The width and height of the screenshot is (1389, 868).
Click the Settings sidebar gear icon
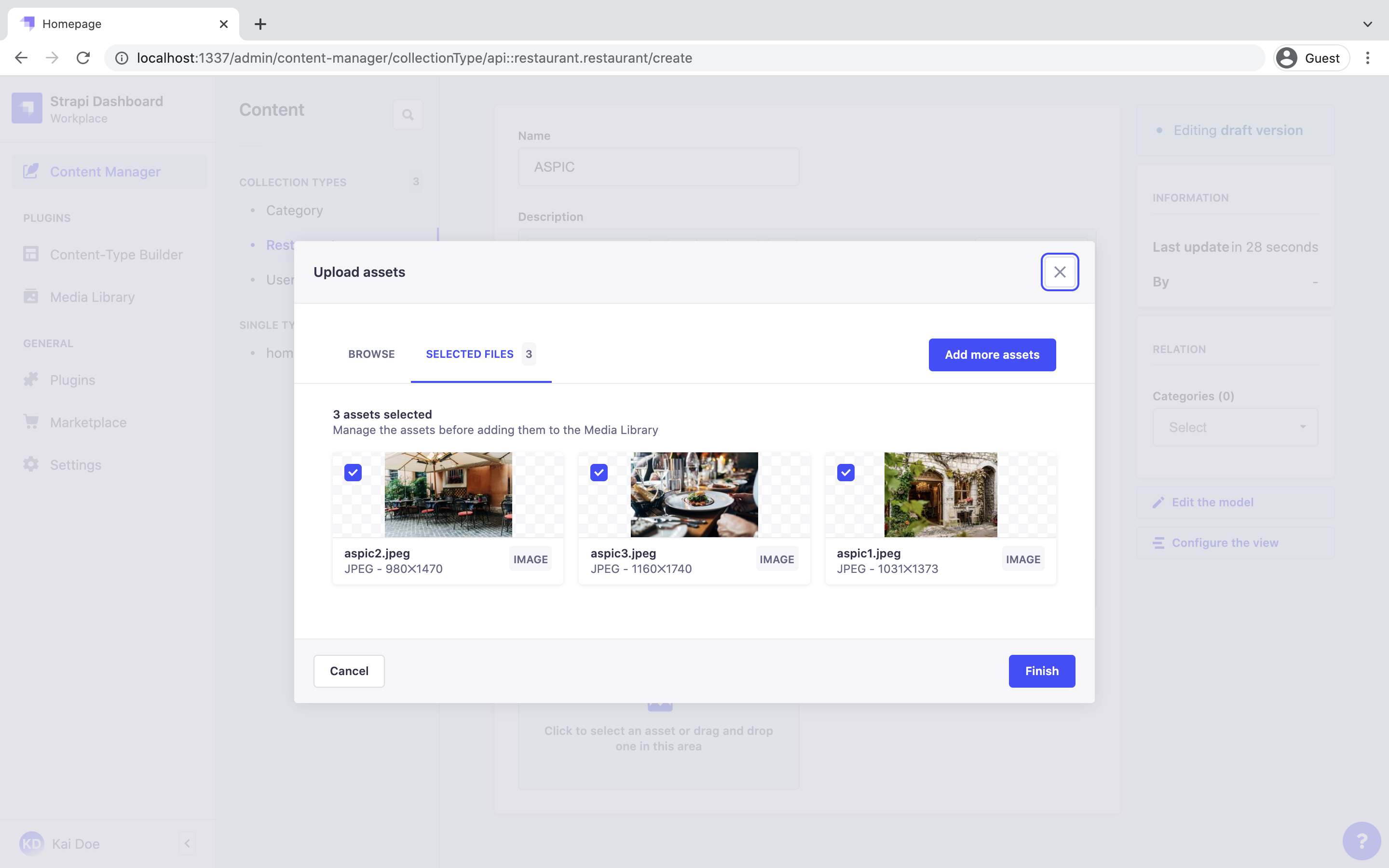click(x=31, y=464)
